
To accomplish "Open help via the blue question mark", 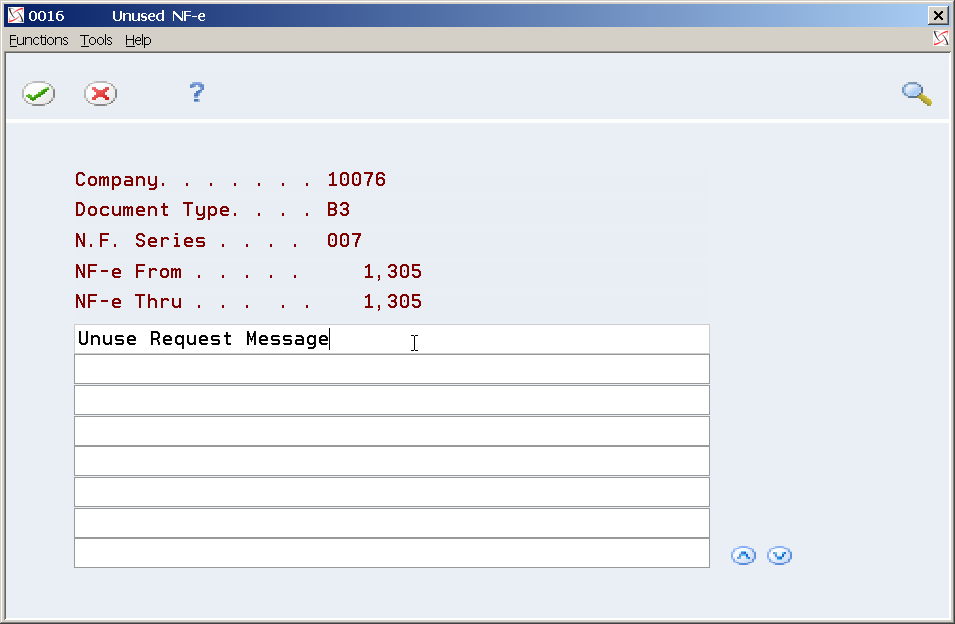I will pos(197,93).
